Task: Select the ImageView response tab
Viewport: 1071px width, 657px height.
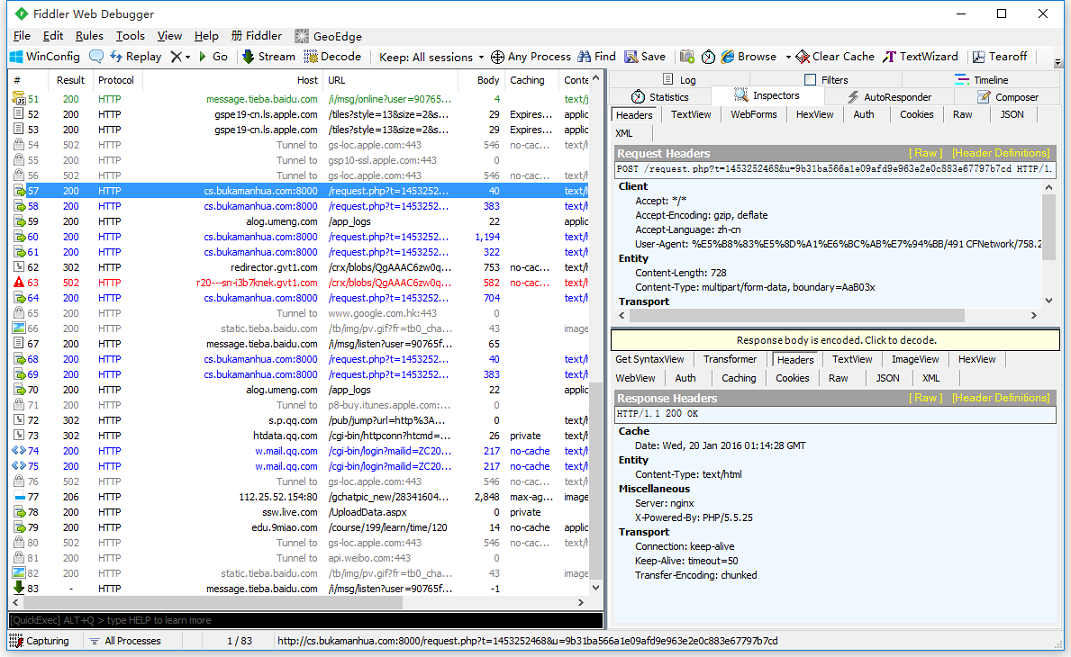Action: point(915,359)
